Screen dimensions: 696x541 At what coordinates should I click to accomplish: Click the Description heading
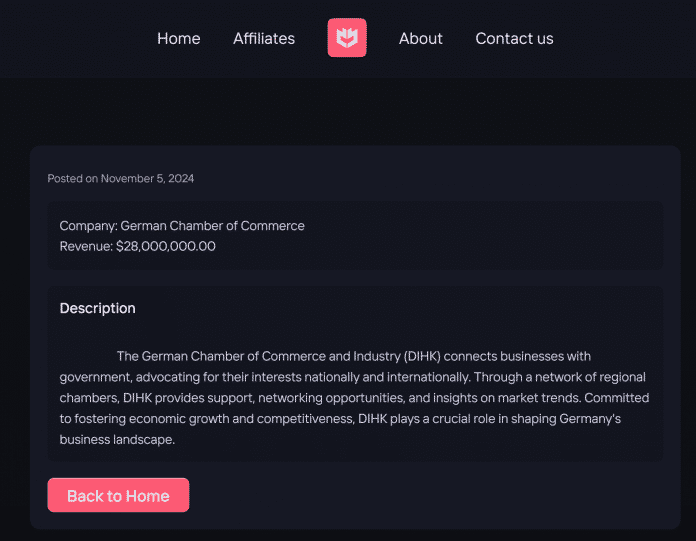97,308
